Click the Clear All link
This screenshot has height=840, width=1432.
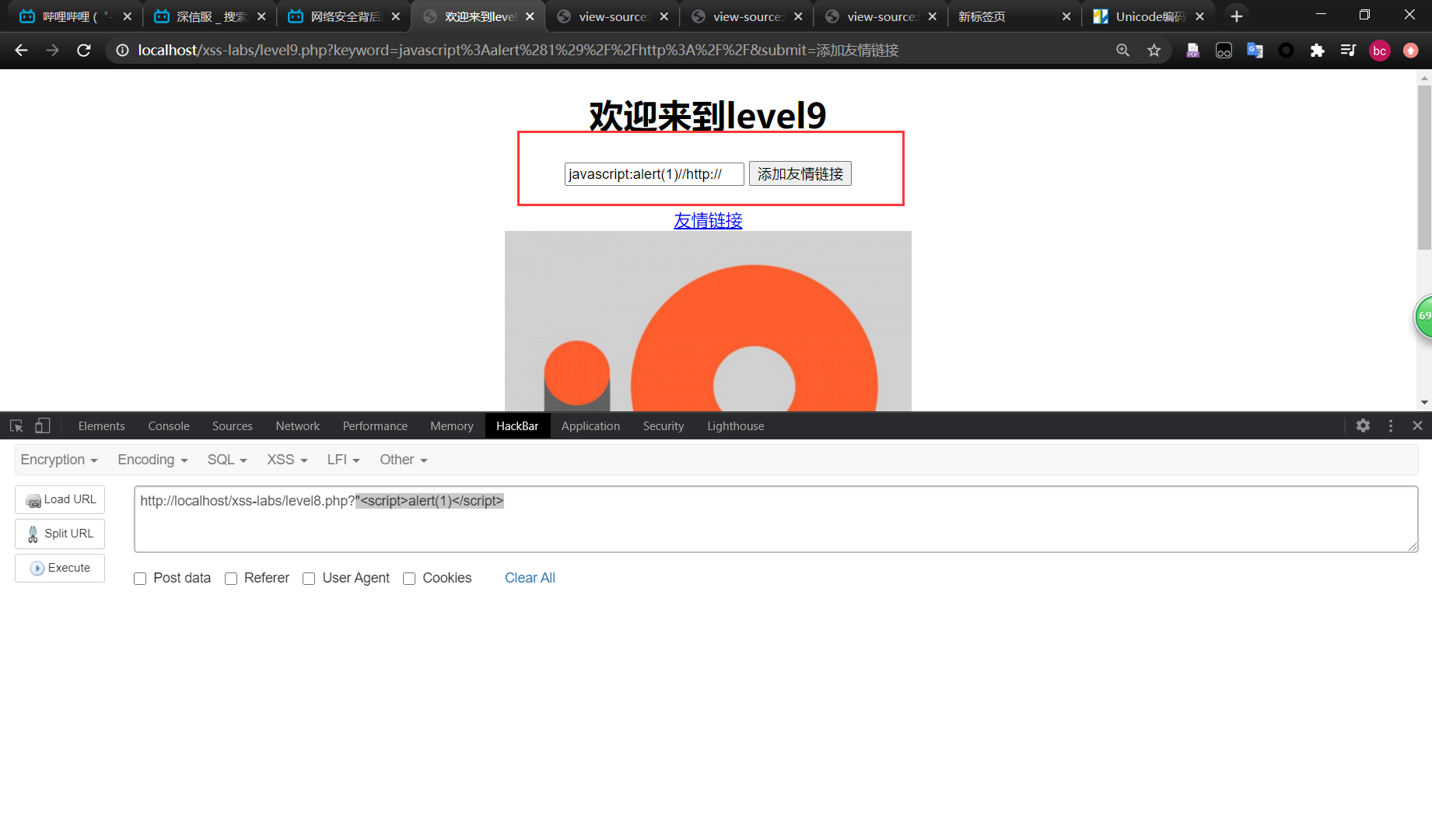point(530,578)
